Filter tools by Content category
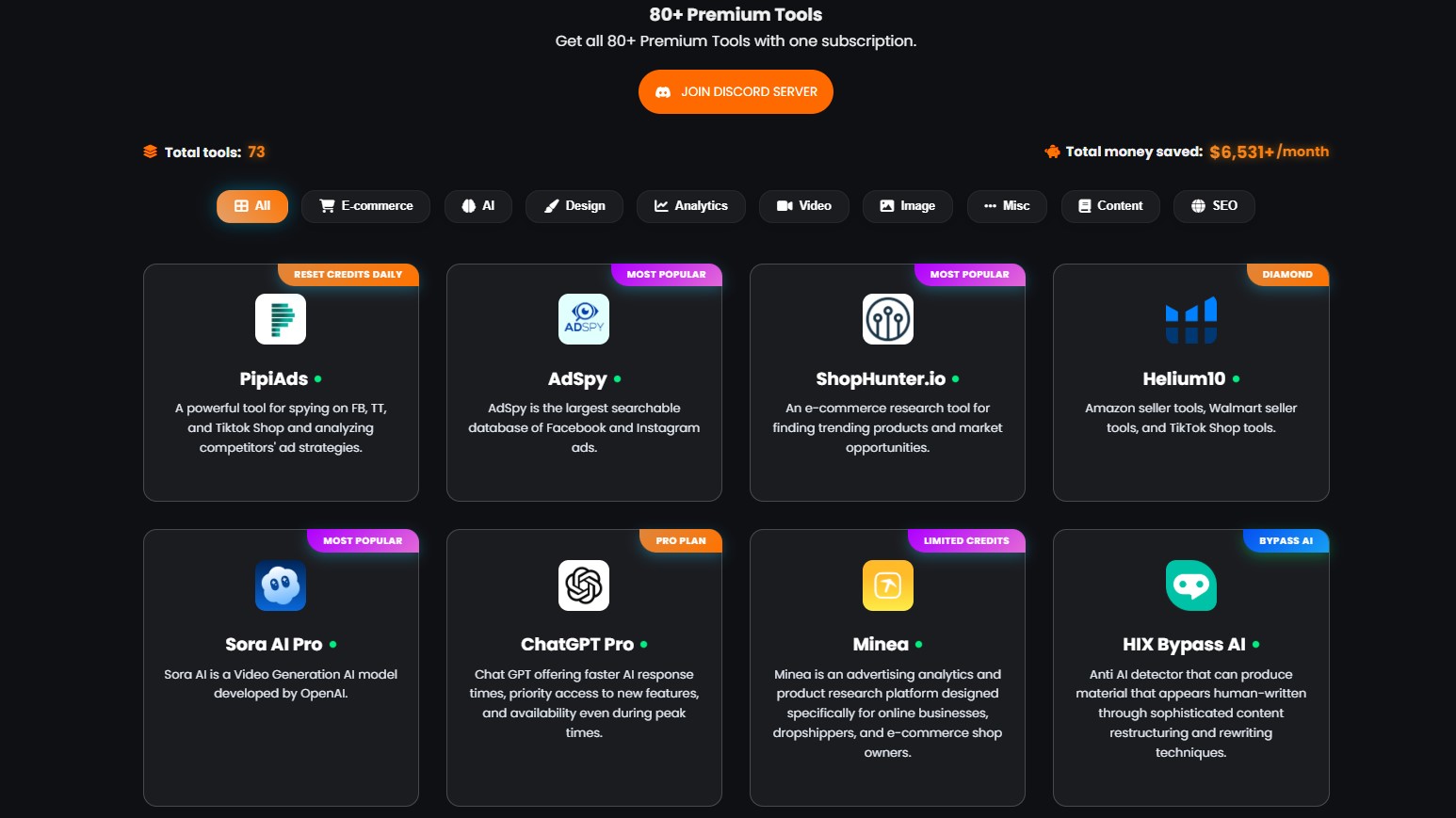The width and height of the screenshot is (1456, 818). coord(1110,206)
